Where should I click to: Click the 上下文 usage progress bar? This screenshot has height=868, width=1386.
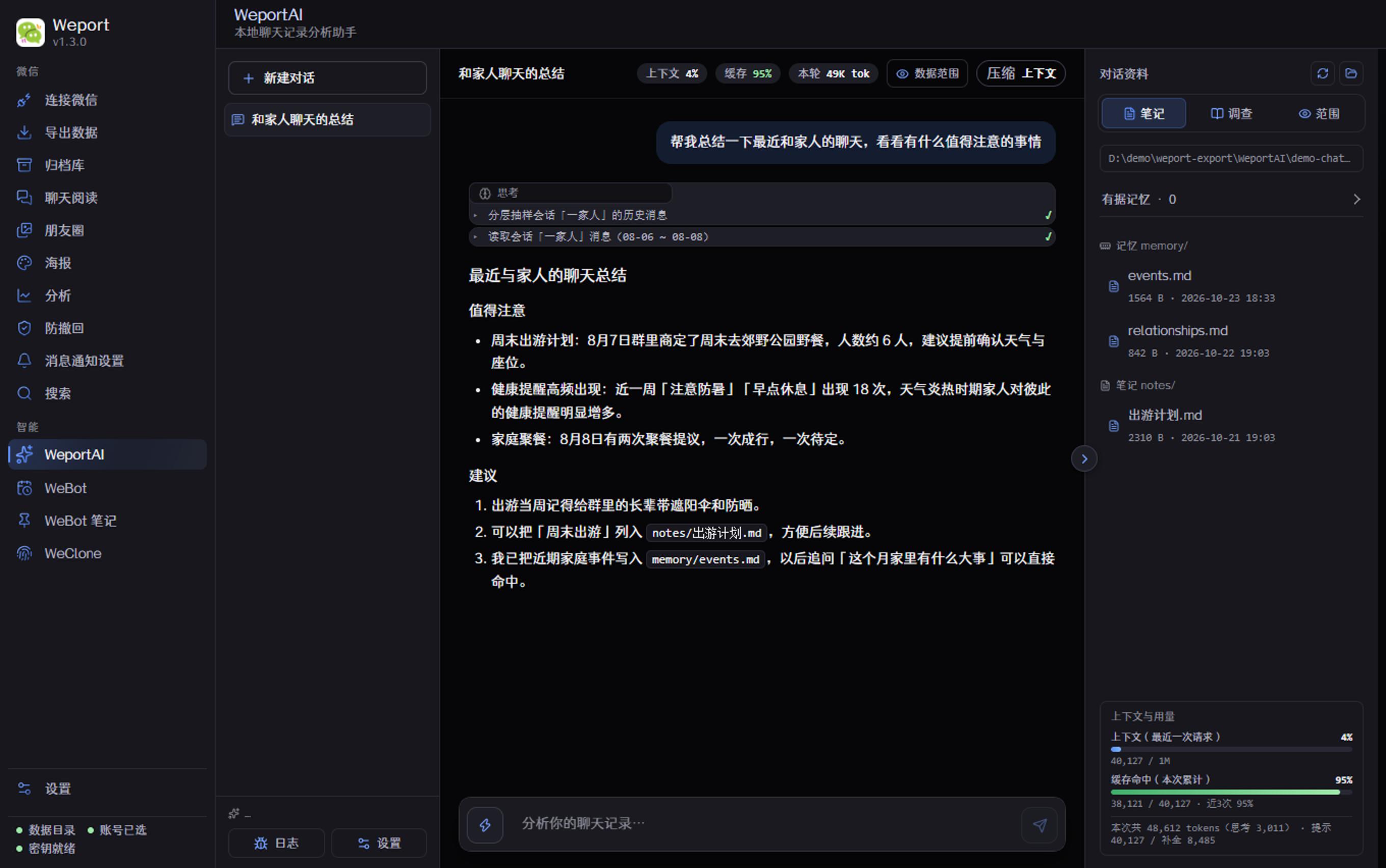pyautogui.click(x=1231, y=749)
